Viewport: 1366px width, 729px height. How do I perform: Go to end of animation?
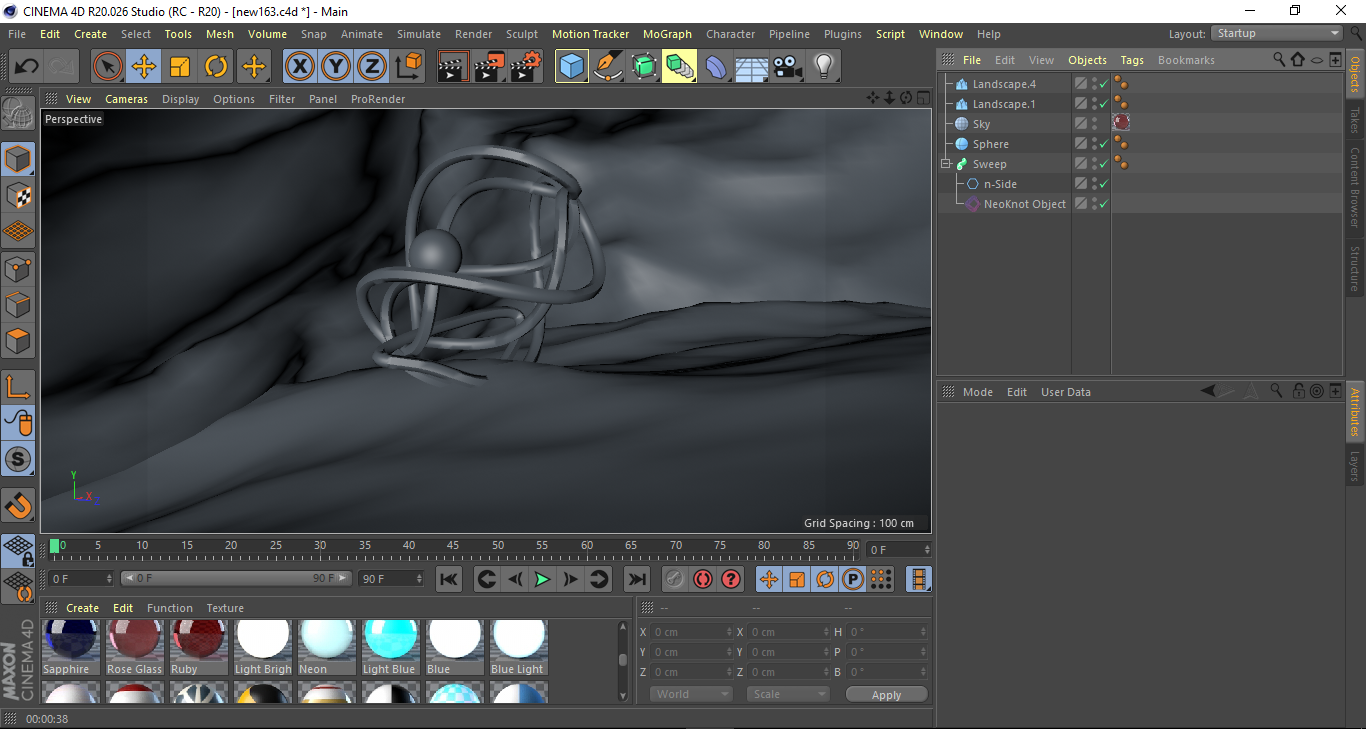(636, 579)
